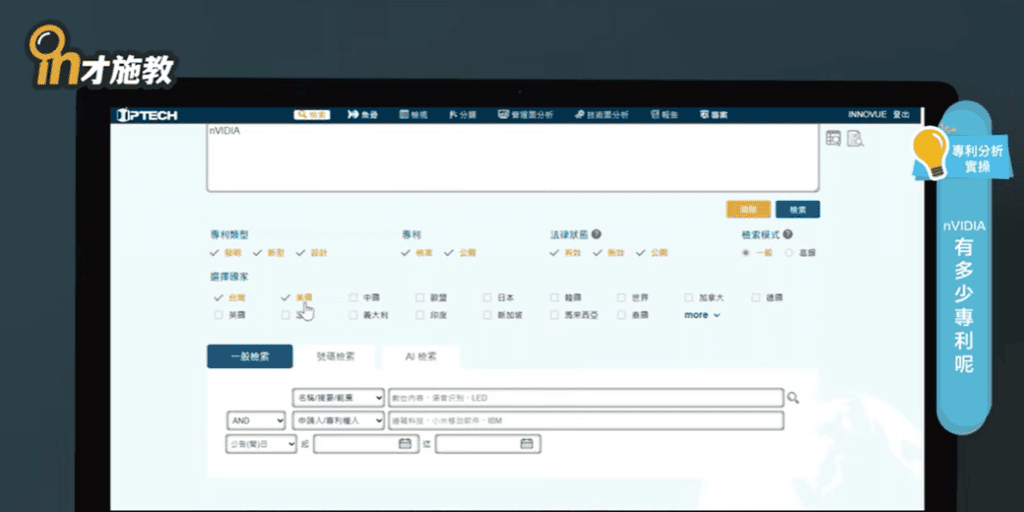Click the table icon right of the query box

pos(833,139)
